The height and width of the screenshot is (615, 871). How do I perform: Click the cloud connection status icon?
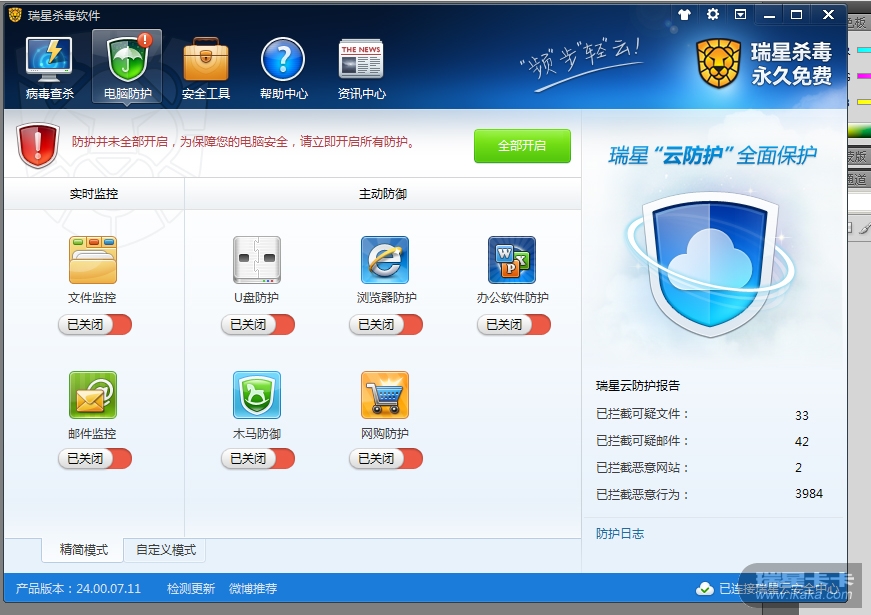pos(704,588)
